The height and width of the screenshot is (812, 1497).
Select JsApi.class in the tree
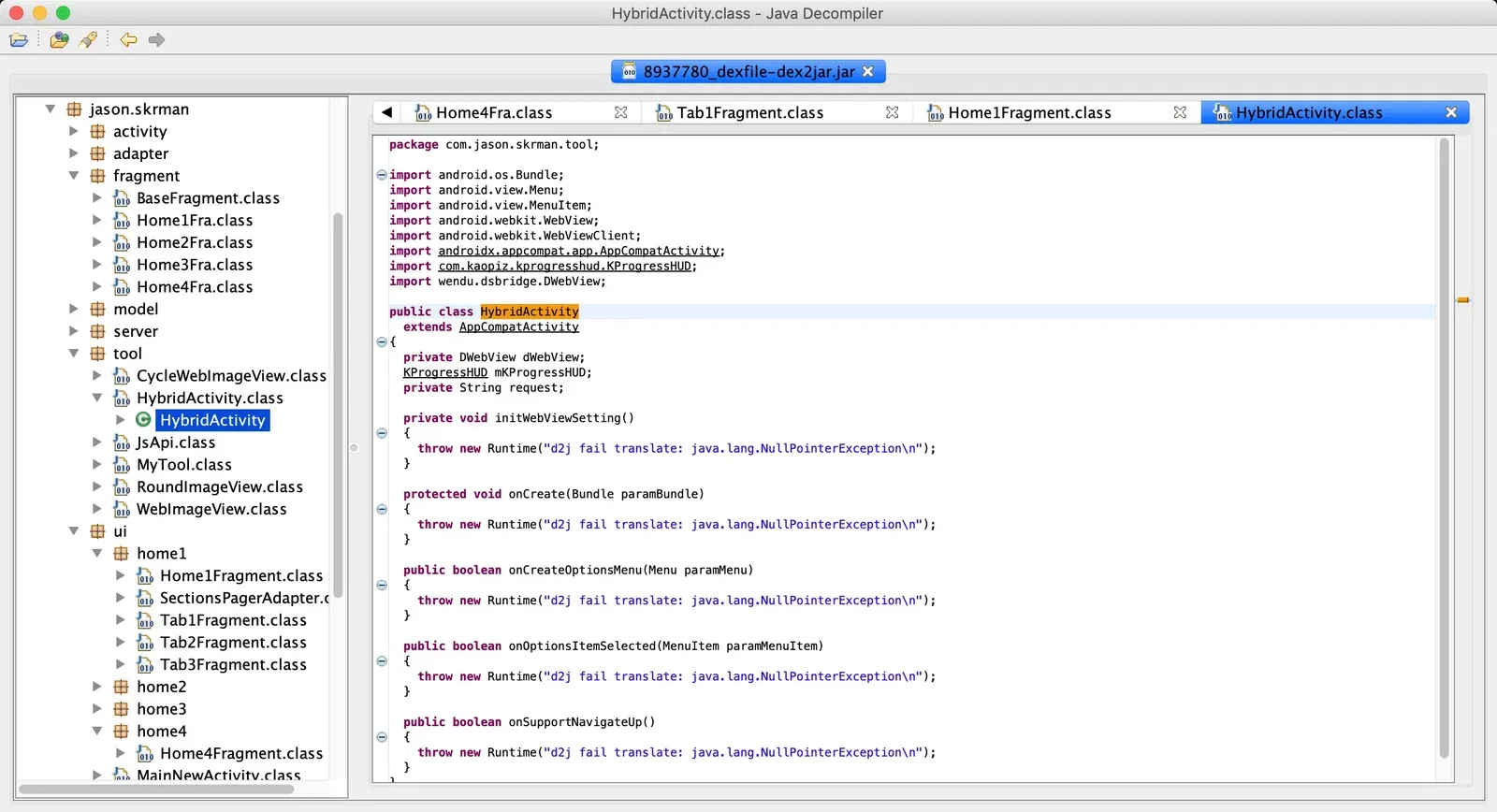click(176, 442)
